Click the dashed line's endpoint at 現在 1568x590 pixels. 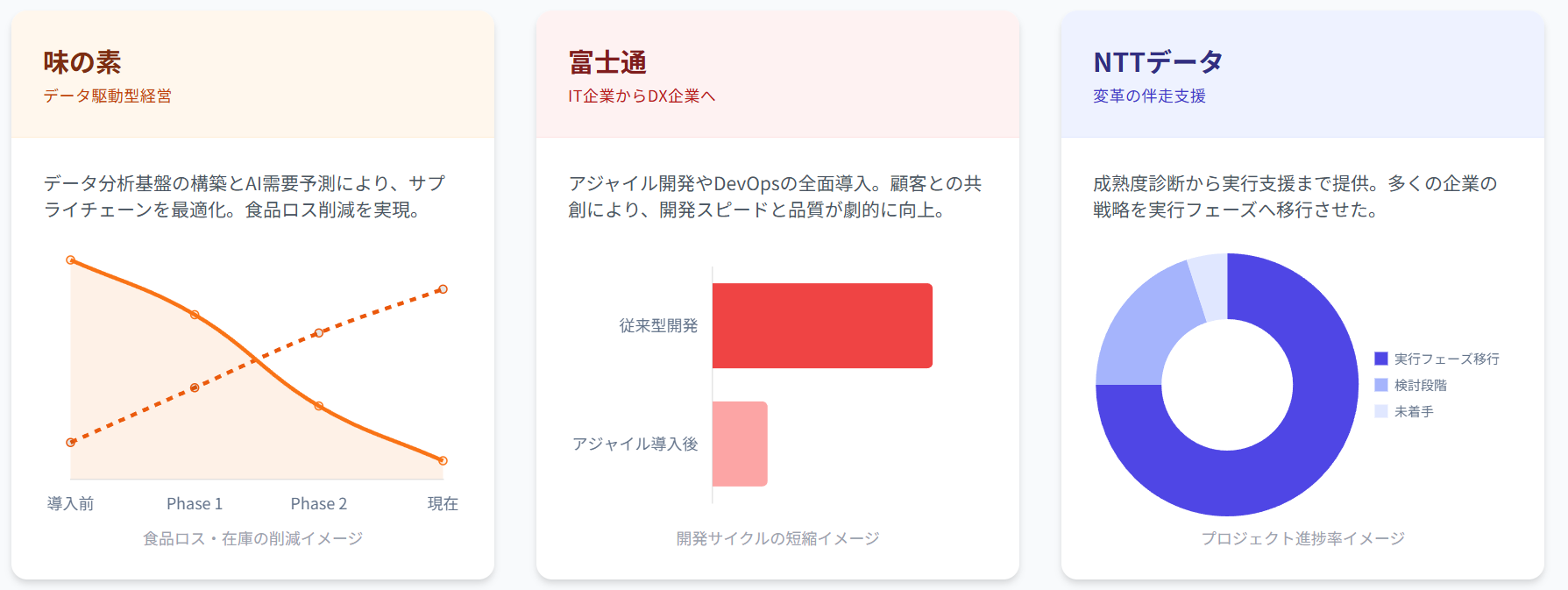pyautogui.click(x=443, y=289)
